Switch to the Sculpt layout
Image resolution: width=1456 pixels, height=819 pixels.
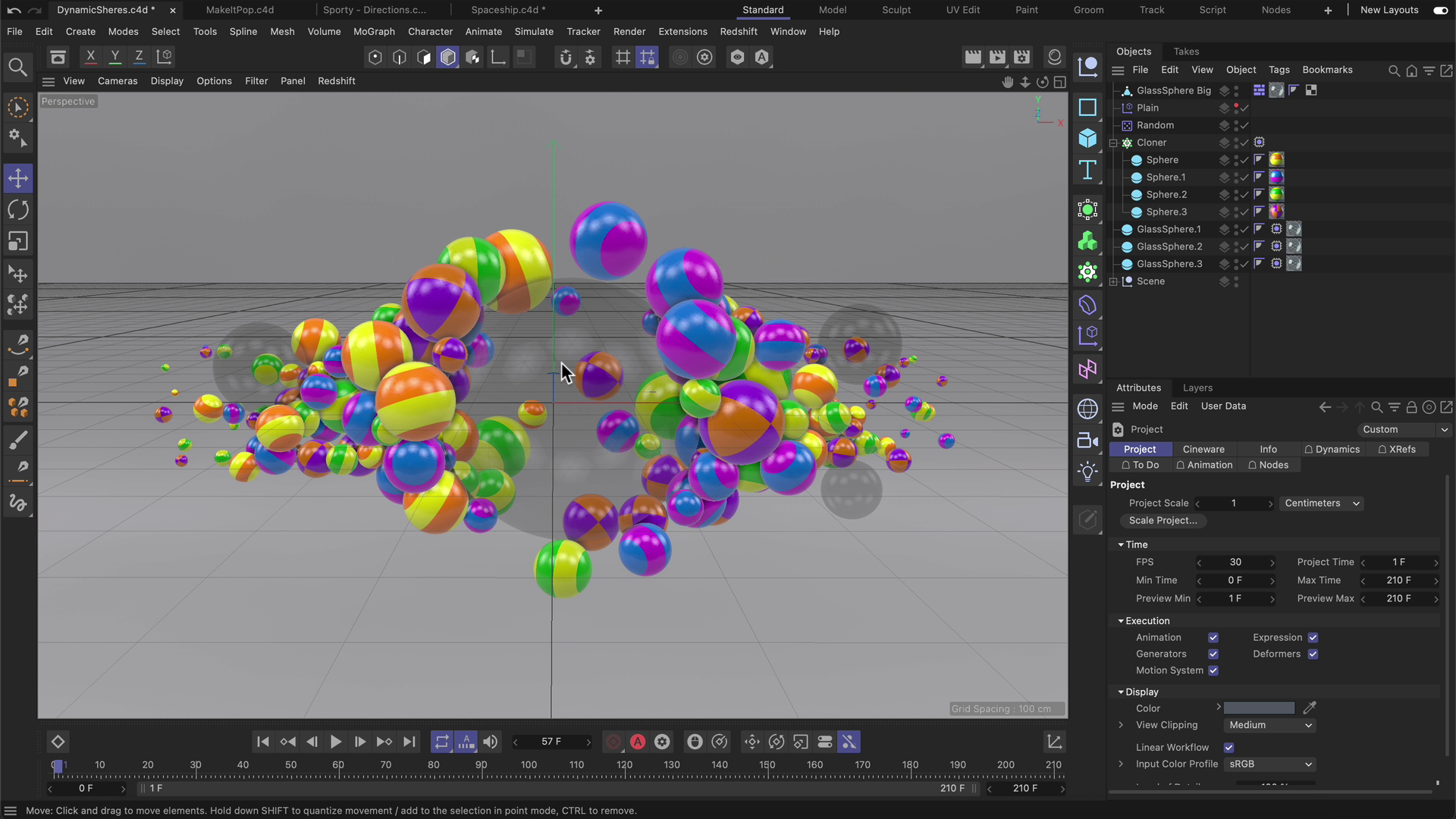pyautogui.click(x=896, y=10)
